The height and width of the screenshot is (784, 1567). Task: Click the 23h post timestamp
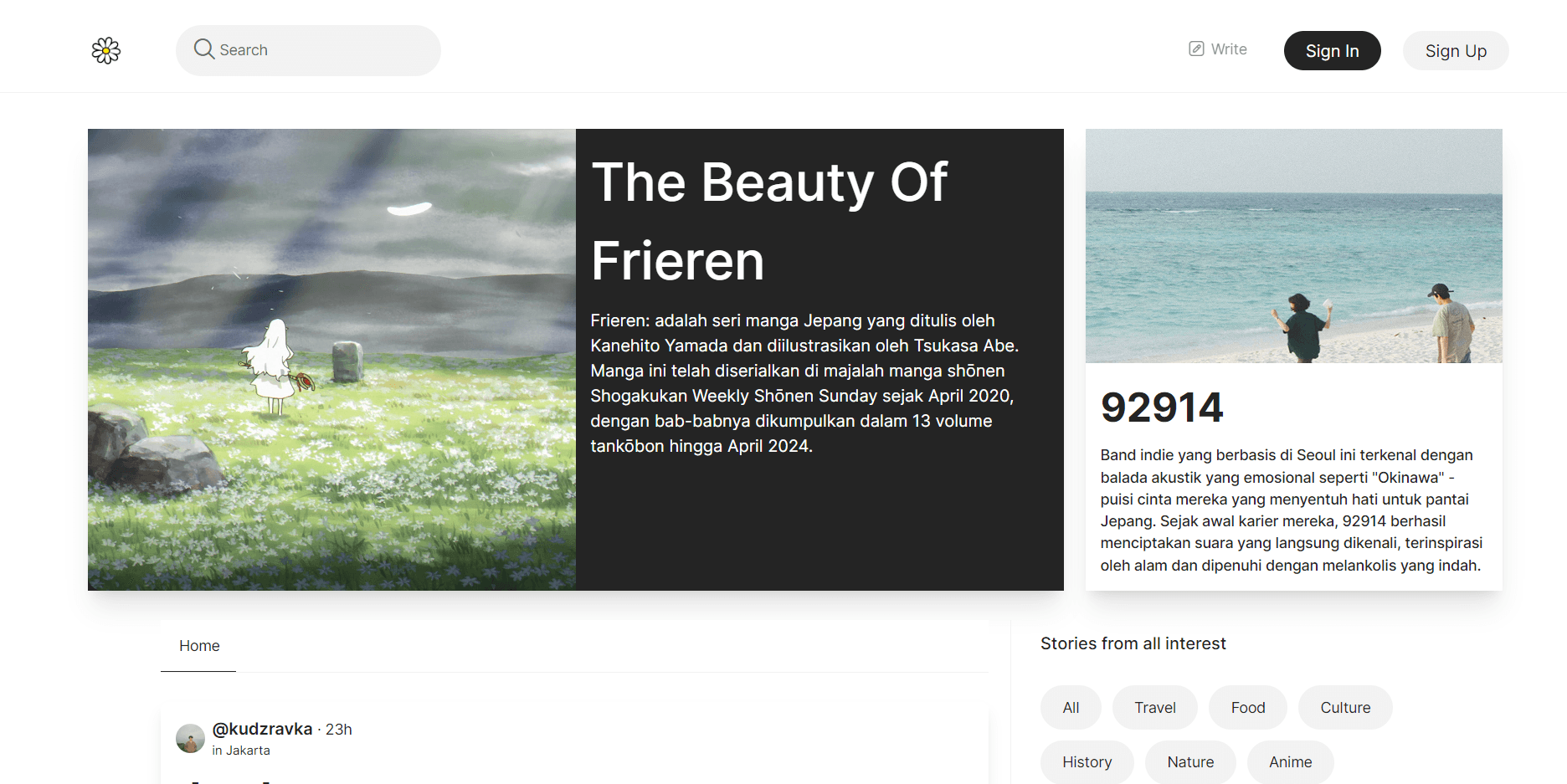tap(339, 730)
